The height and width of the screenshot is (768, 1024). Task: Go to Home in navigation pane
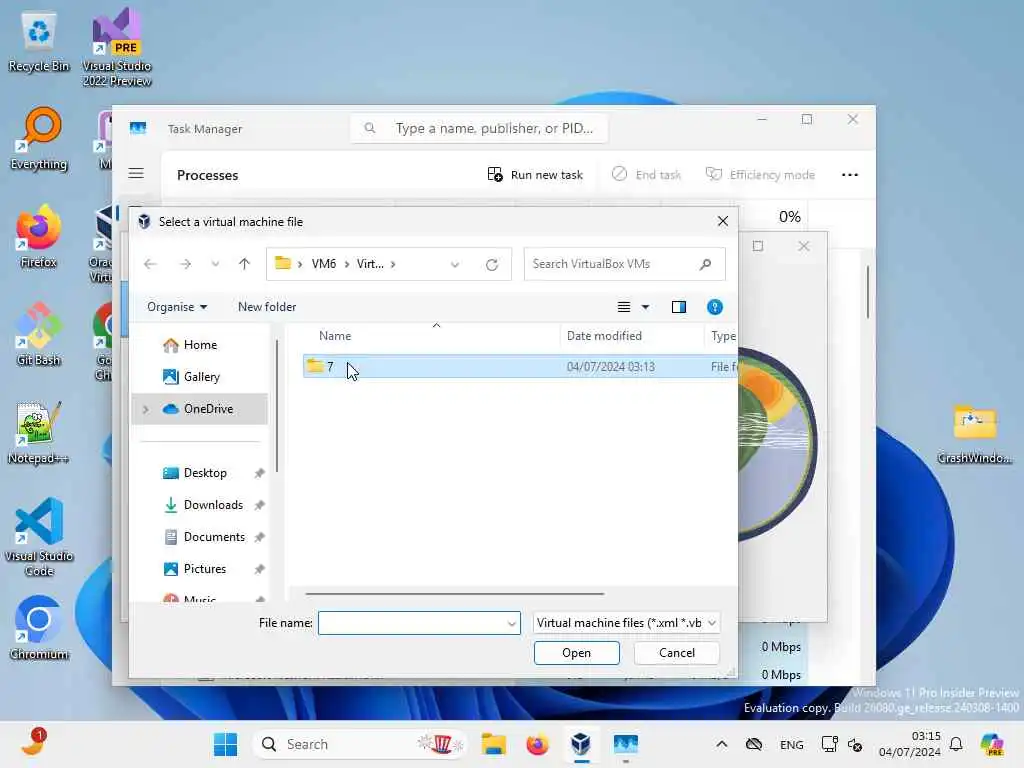coord(200,345)
